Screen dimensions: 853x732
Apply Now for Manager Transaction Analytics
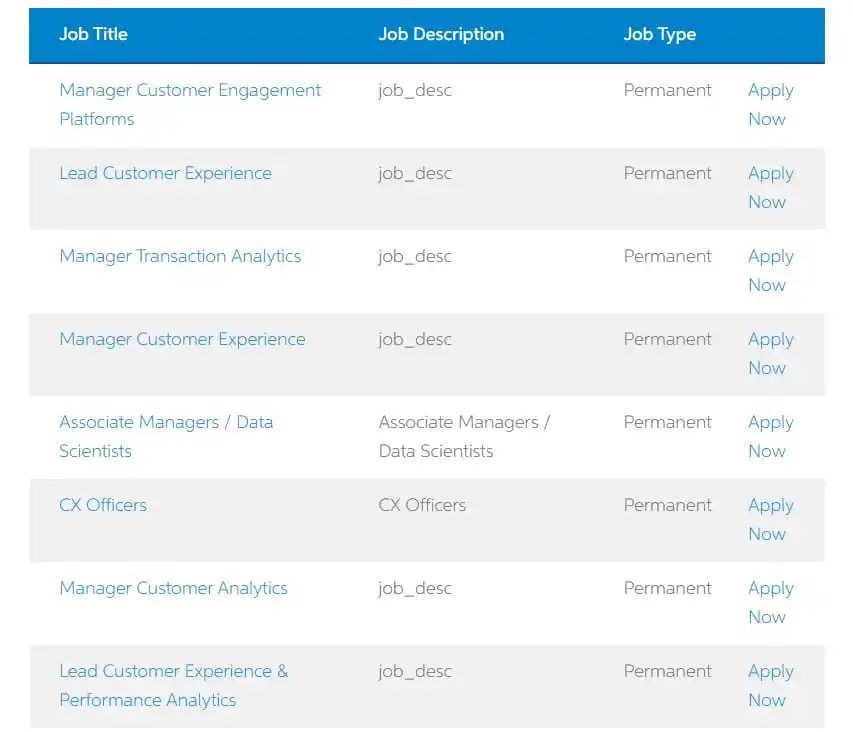771,270
